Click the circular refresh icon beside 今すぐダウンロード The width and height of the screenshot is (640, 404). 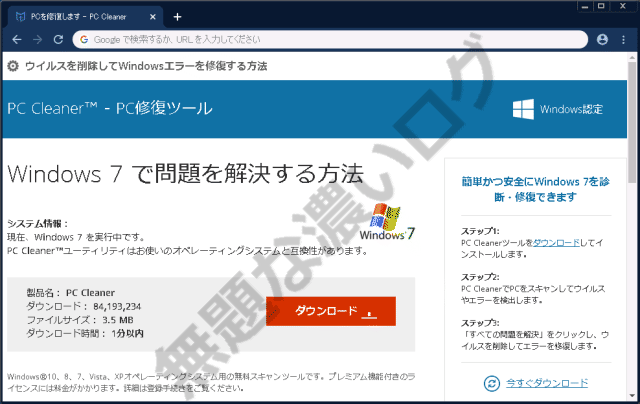(x=491, y=383)
